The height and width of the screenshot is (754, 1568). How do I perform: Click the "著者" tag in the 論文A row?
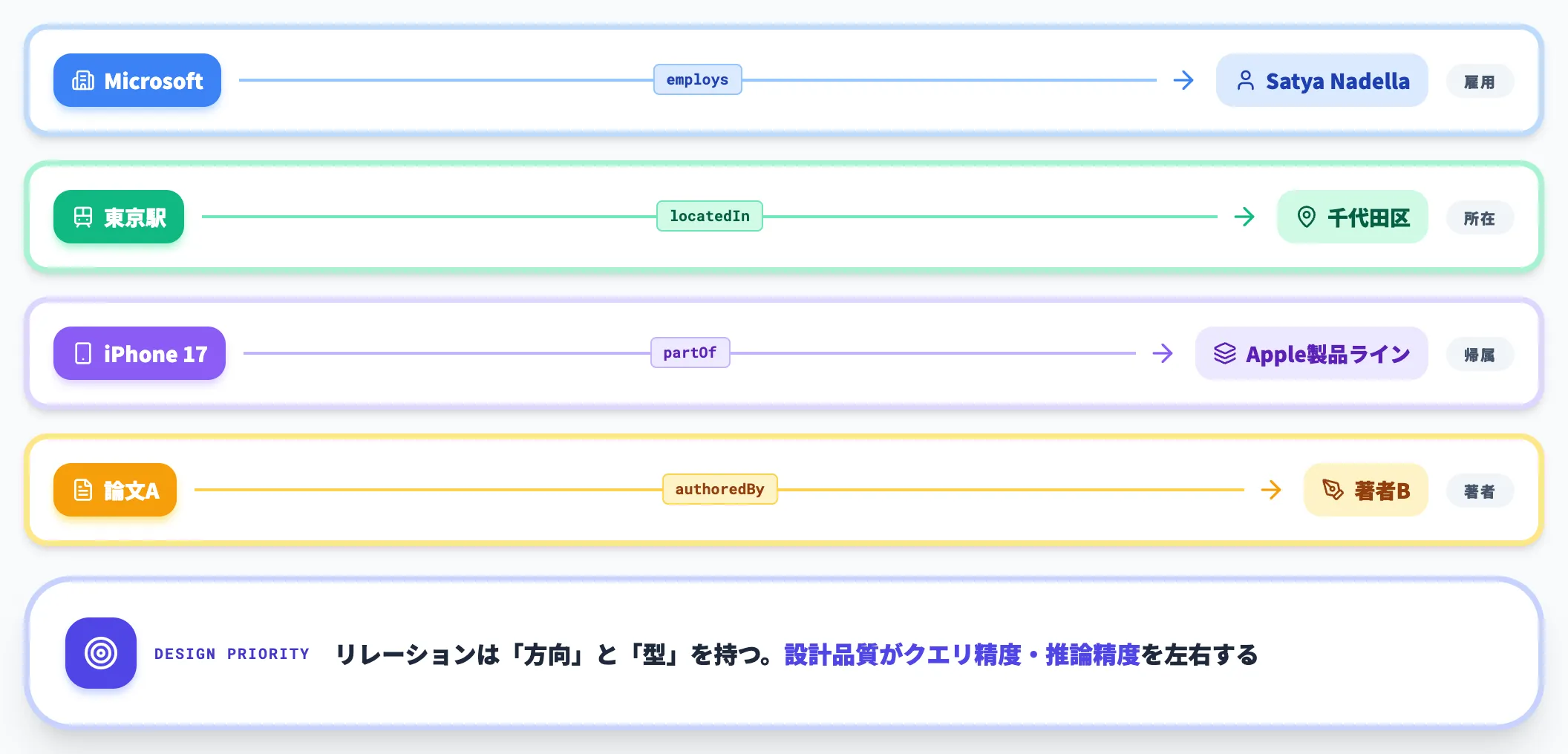click(1480, 491)
